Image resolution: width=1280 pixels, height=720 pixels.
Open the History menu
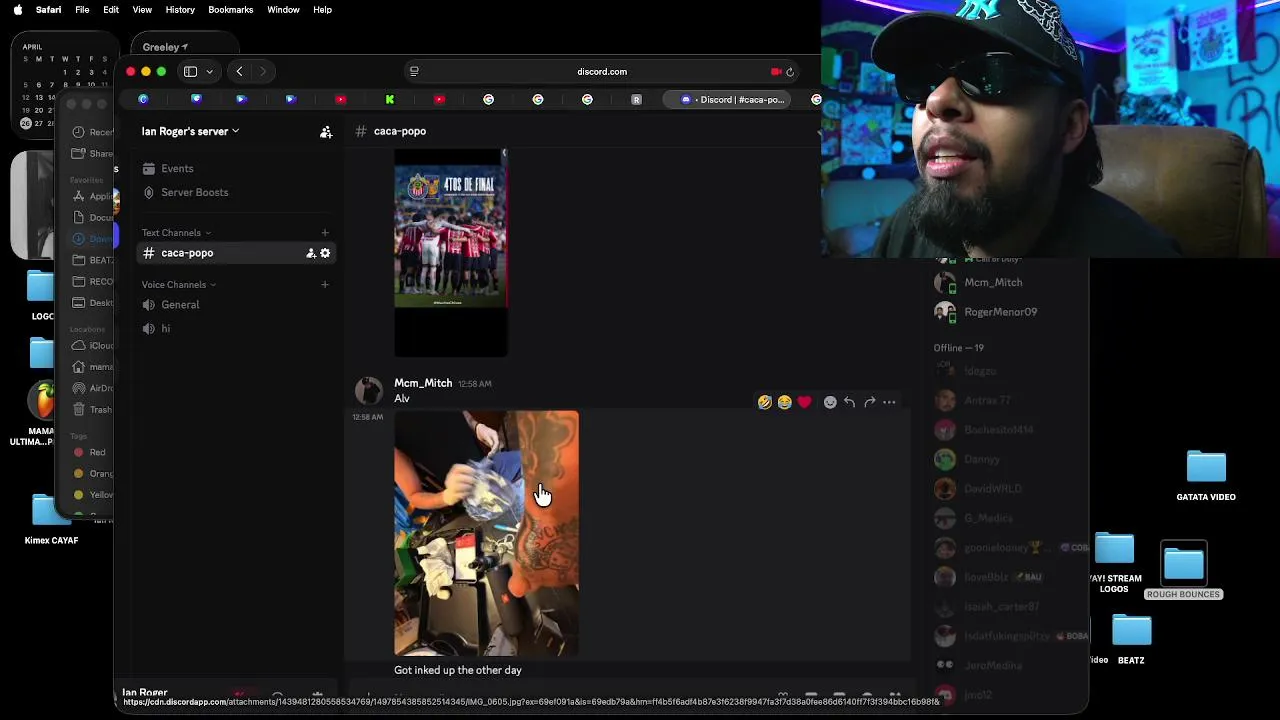coord(180,10)
